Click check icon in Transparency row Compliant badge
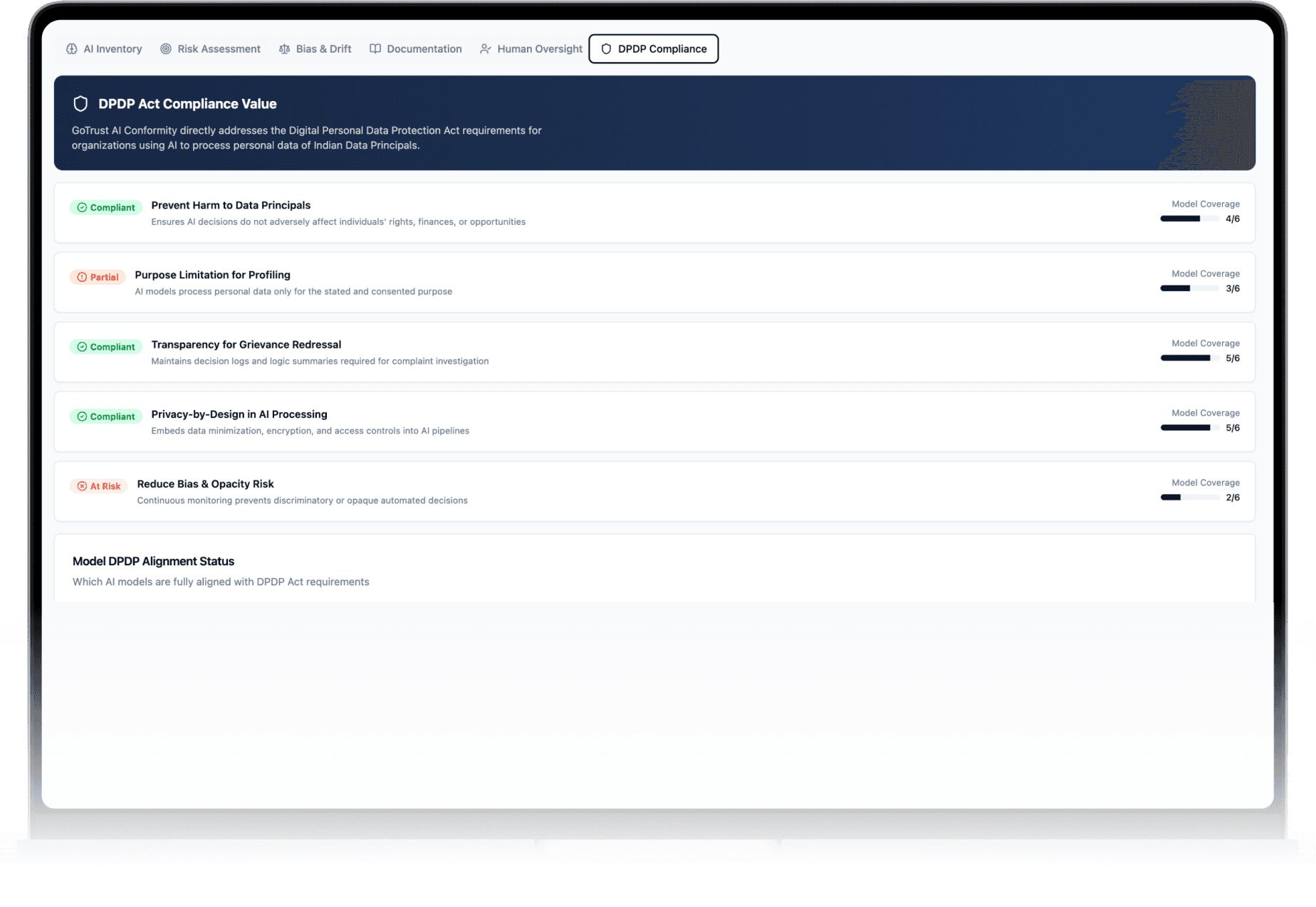1316x907 pixels. click(82, 347)
